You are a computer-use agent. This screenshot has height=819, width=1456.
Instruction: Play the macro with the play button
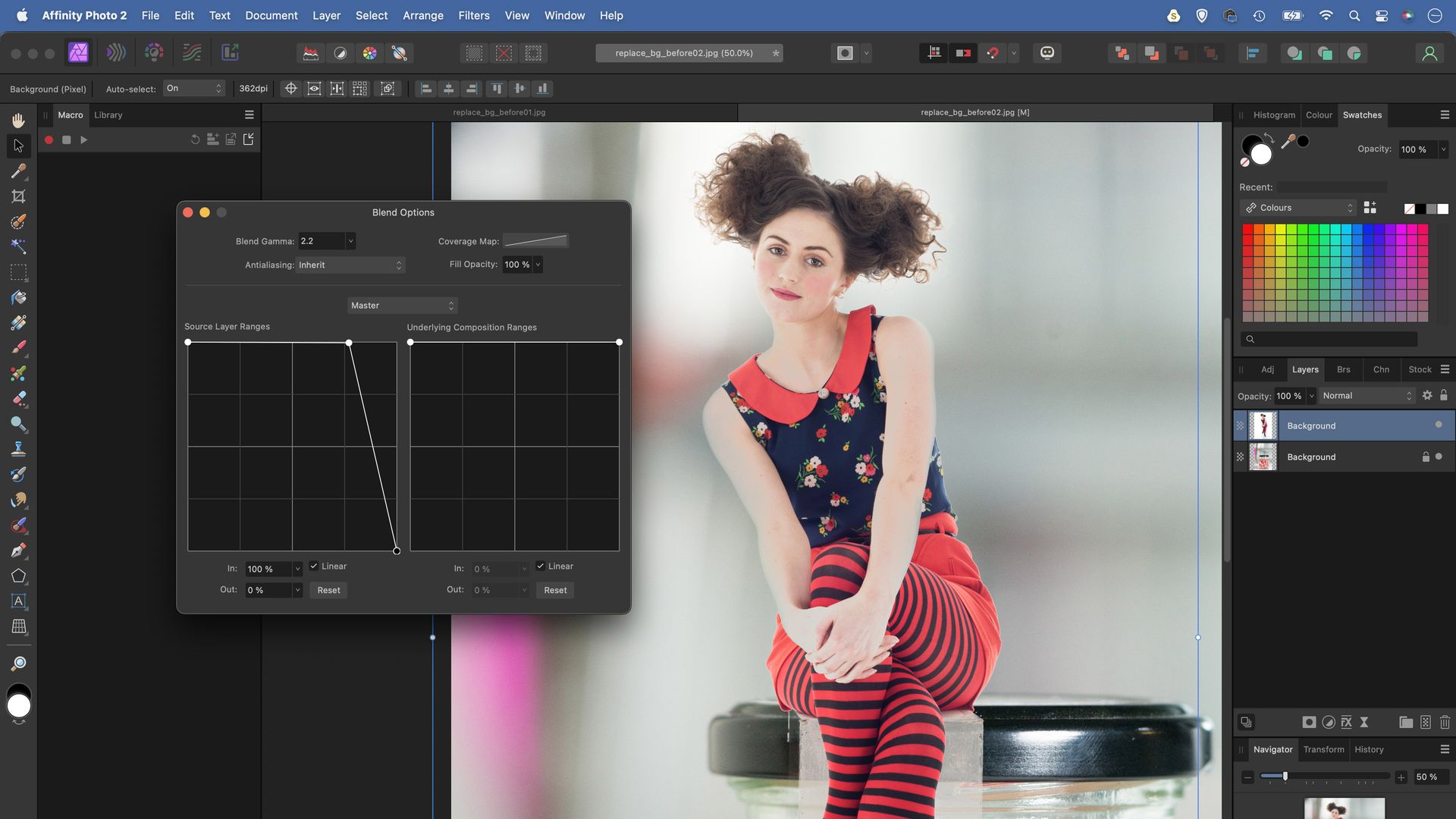click(x=84, y=140)
